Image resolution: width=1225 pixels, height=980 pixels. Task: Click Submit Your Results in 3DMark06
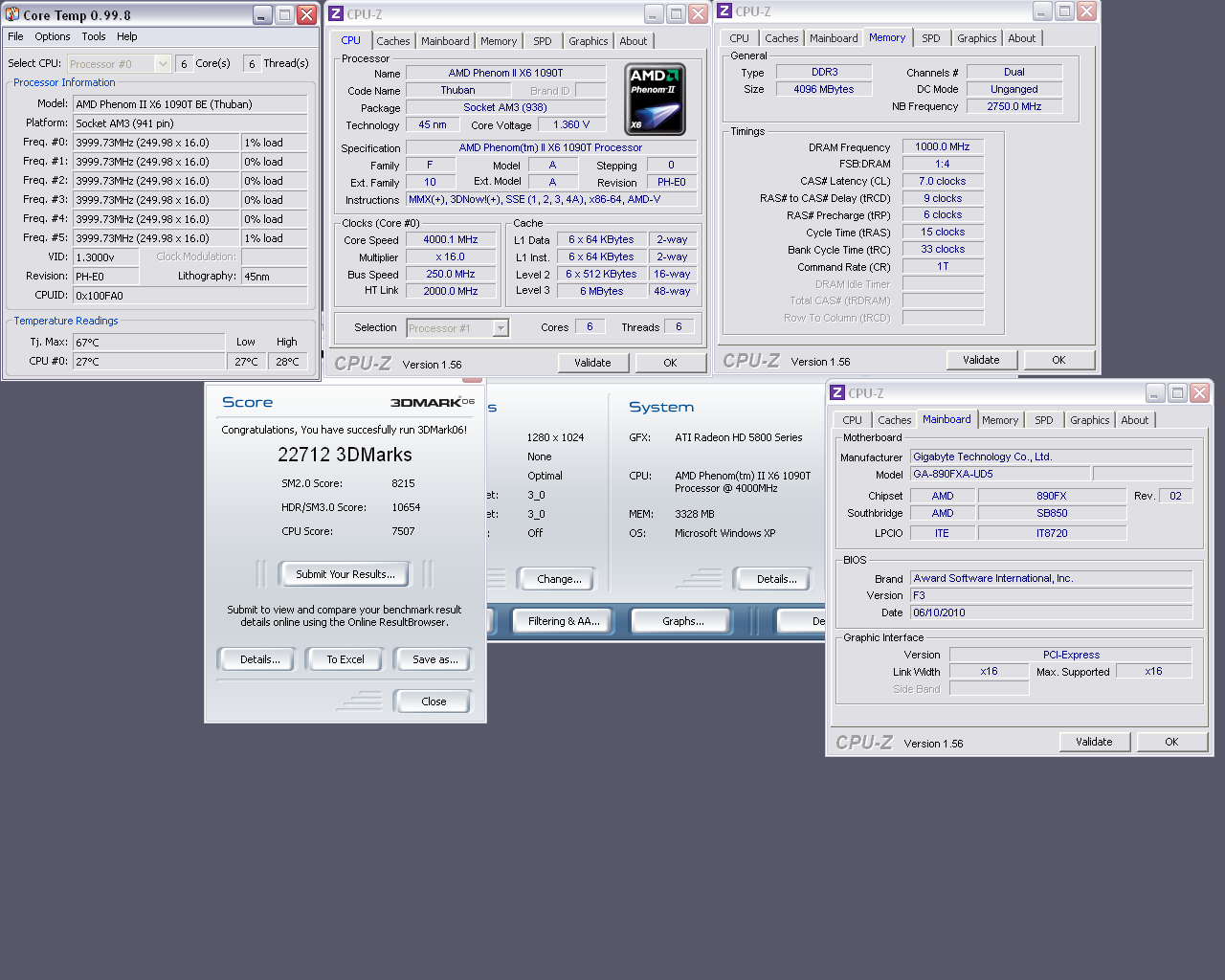click(345, 574)
